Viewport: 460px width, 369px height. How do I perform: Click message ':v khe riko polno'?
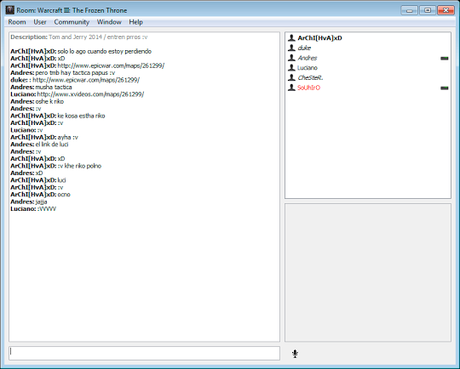[79, 166]
